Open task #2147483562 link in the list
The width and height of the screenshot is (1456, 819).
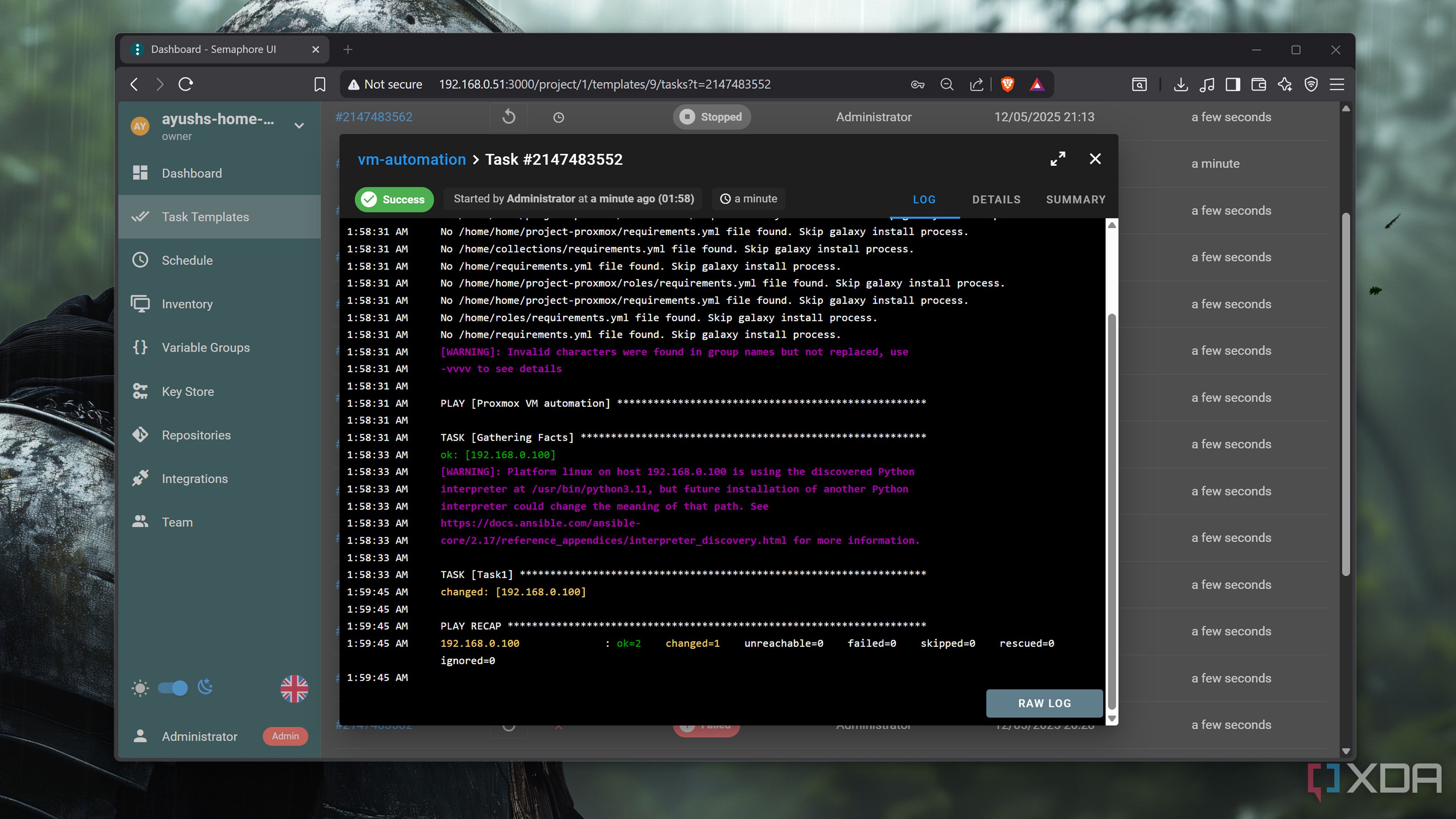(x=373, y=117)
